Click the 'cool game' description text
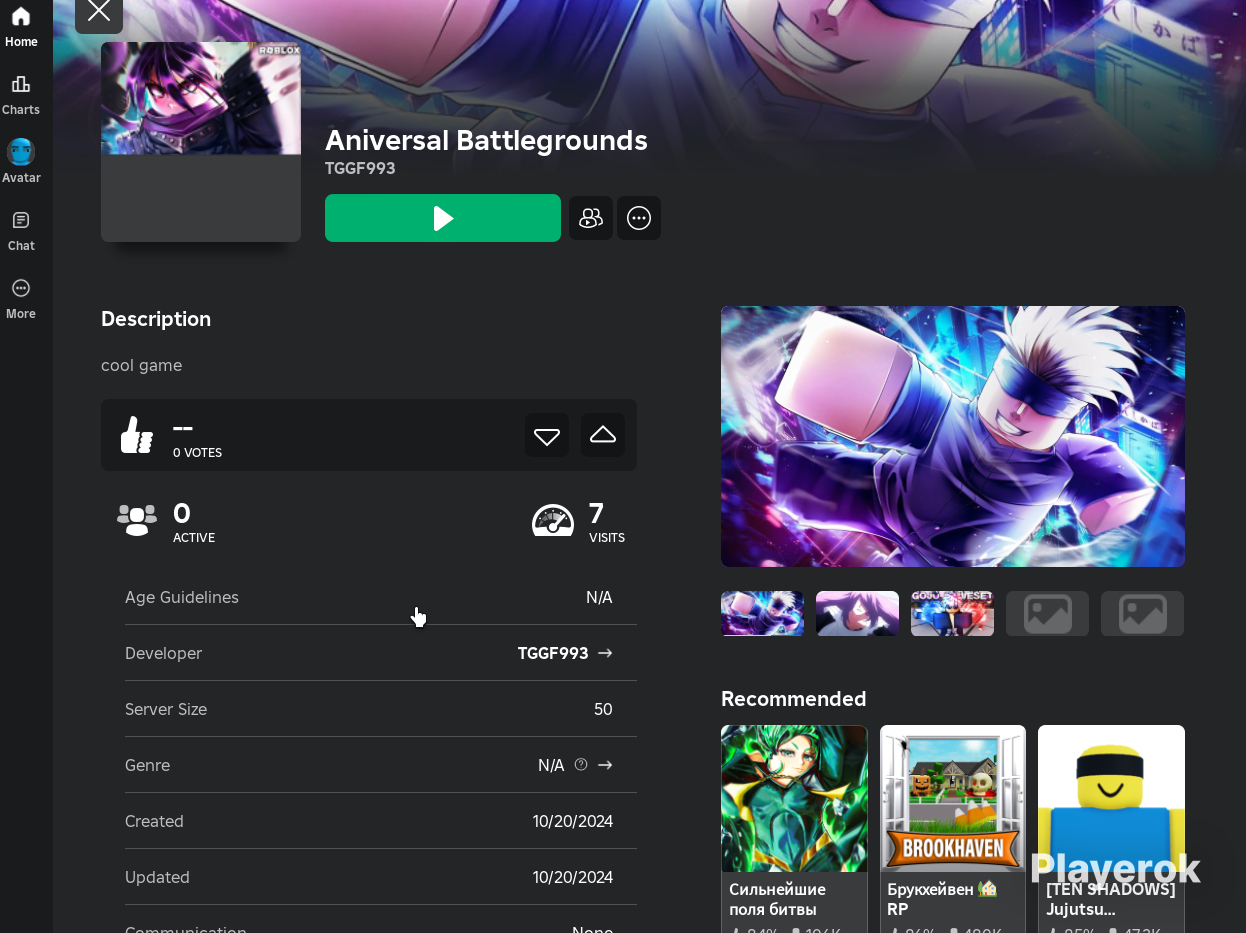This screenshot has height=933, width=1246. click(x=141, y=365)
